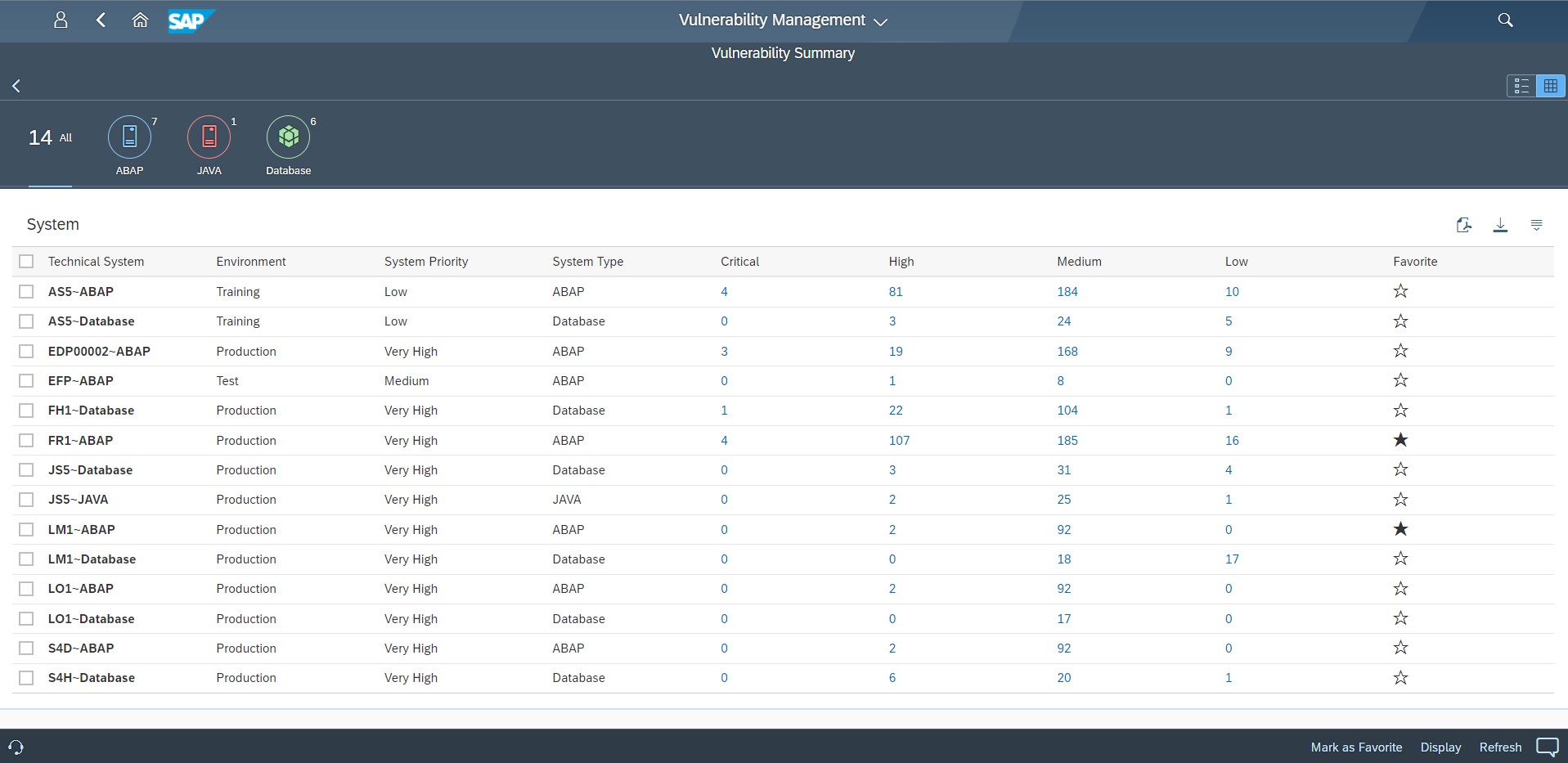The width and height of the screenshot is (1568, 763).
Task: Star EFP~ABAP as favorite
Action: pyautogui.click(x=1400, y=380)
